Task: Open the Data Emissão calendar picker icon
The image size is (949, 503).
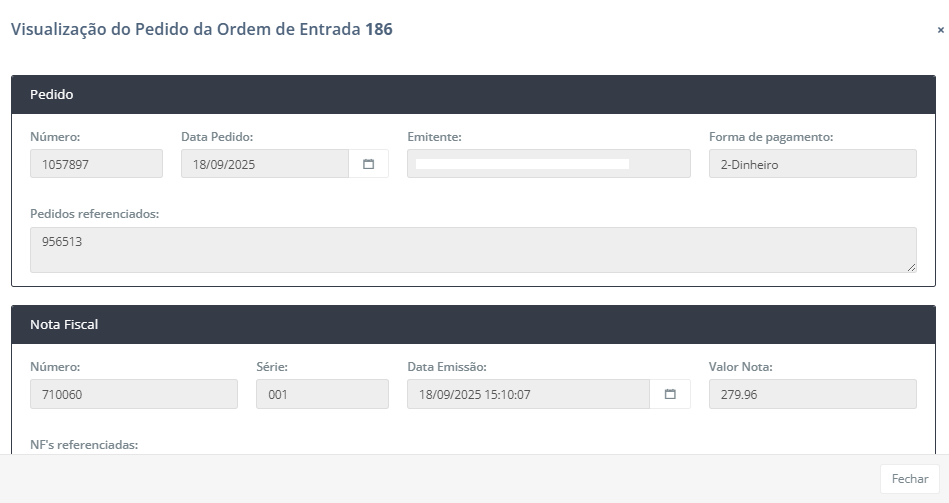Action: coord(670,394)
